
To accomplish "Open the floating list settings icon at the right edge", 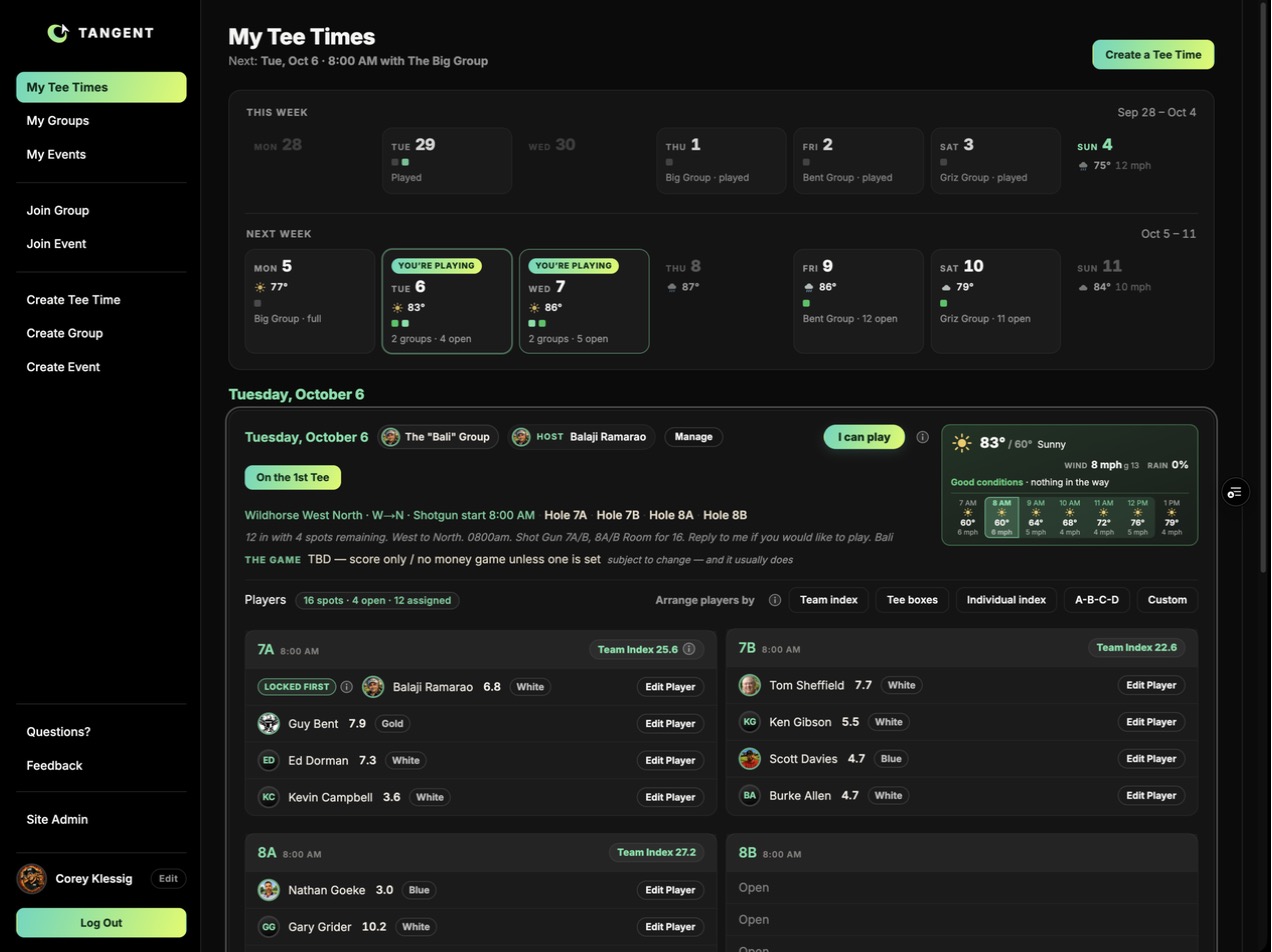I will point(1236,492).
